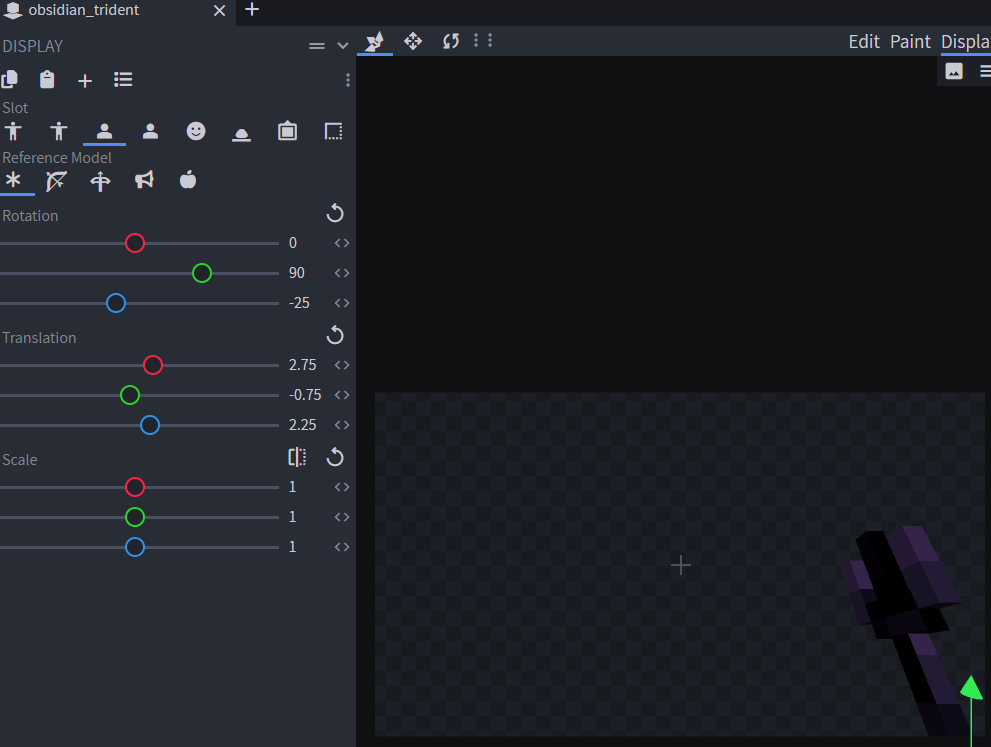Open the Display toolbar three-dot options

348,80
